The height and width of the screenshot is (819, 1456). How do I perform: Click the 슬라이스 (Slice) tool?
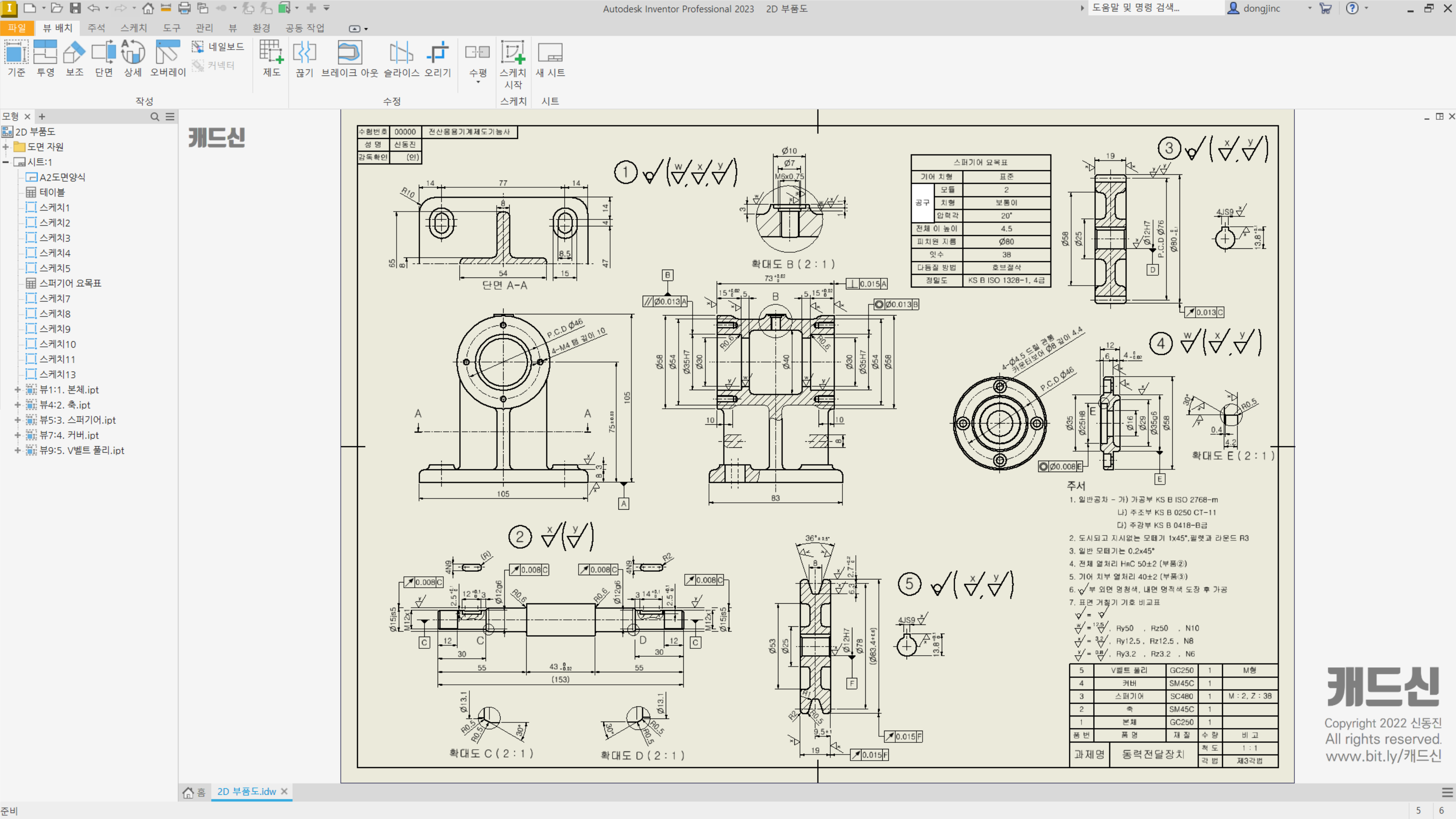pyautogui.click(x=401, y=58)
